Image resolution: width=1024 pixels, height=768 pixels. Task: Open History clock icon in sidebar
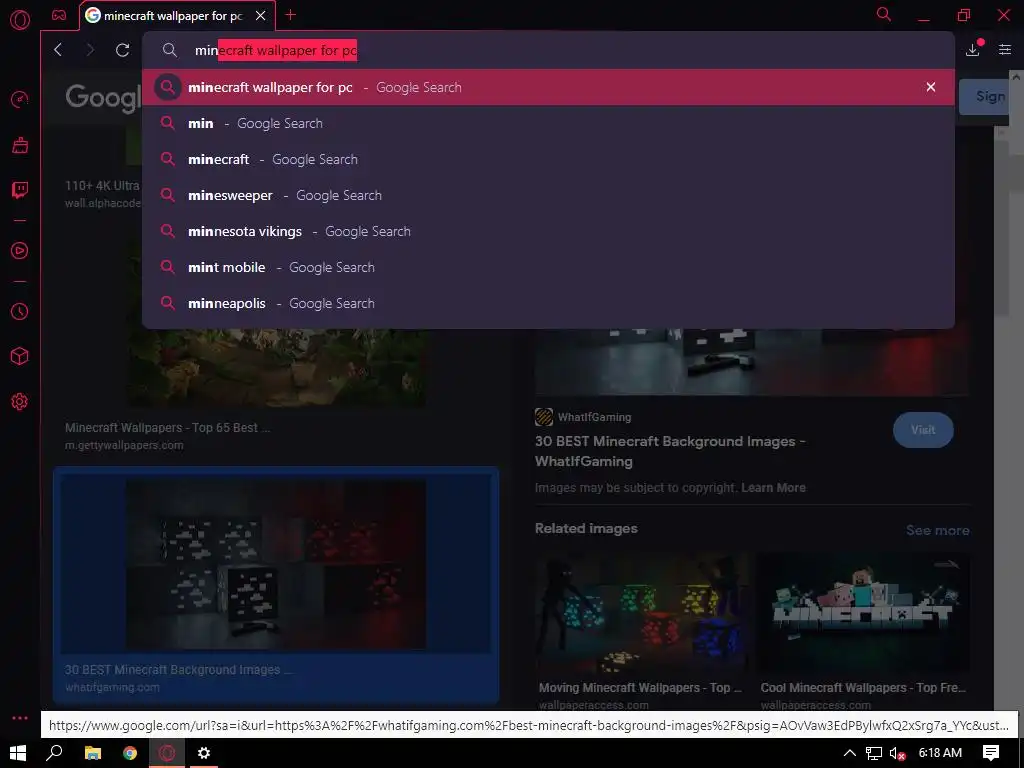click(x=20, y=312)
